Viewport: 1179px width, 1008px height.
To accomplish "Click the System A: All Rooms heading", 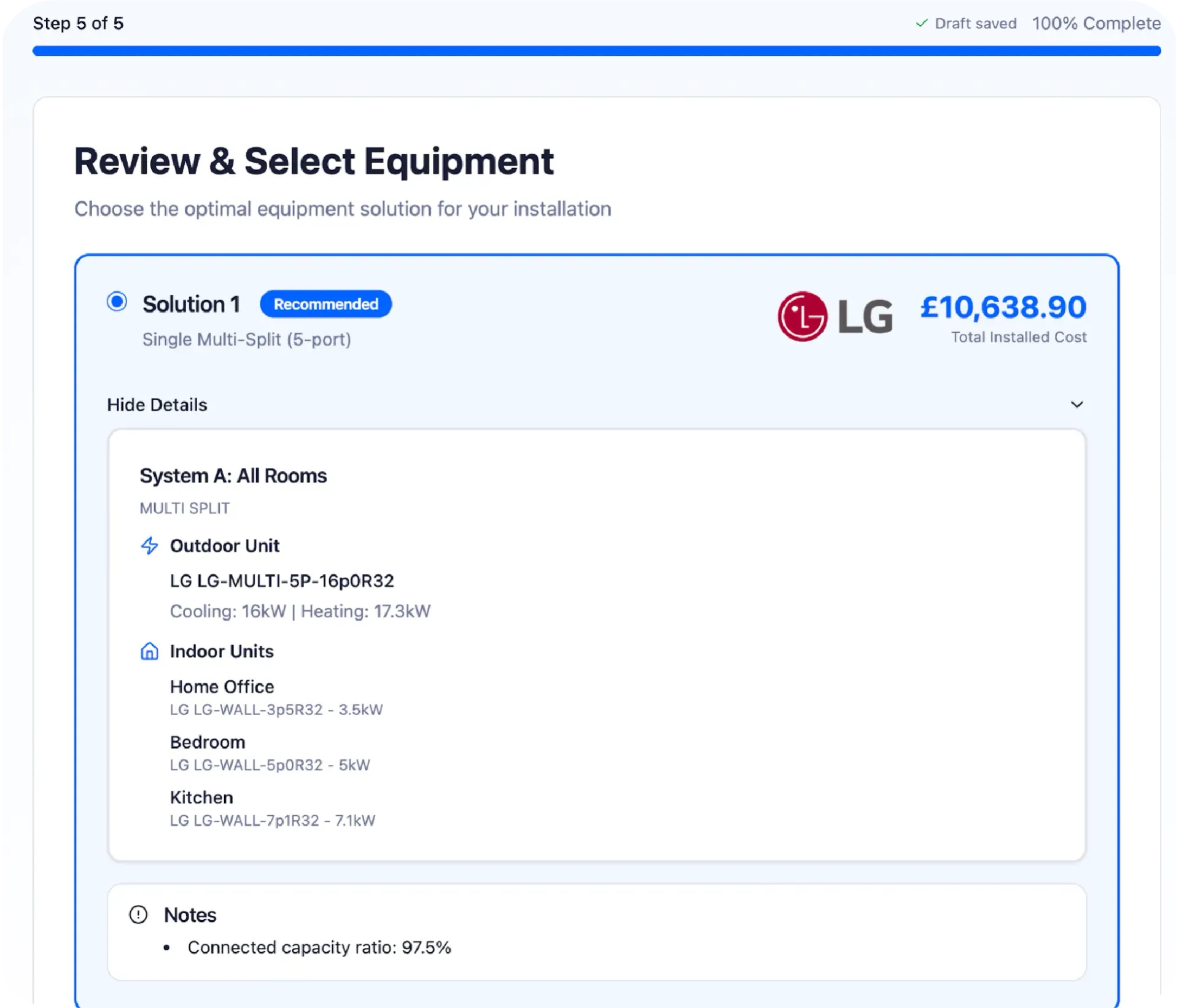I will point(233,476).
